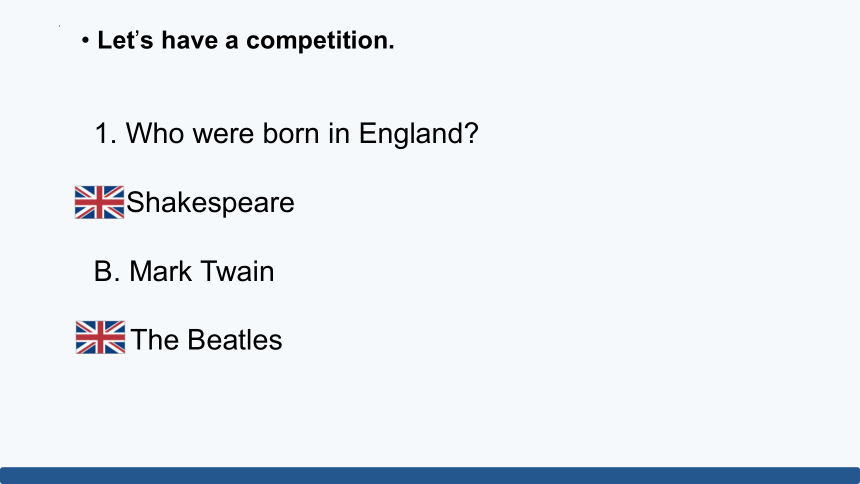The image size is (860, 484).
Task: Click the bold word Let's
Action: (x=125, y=40)
